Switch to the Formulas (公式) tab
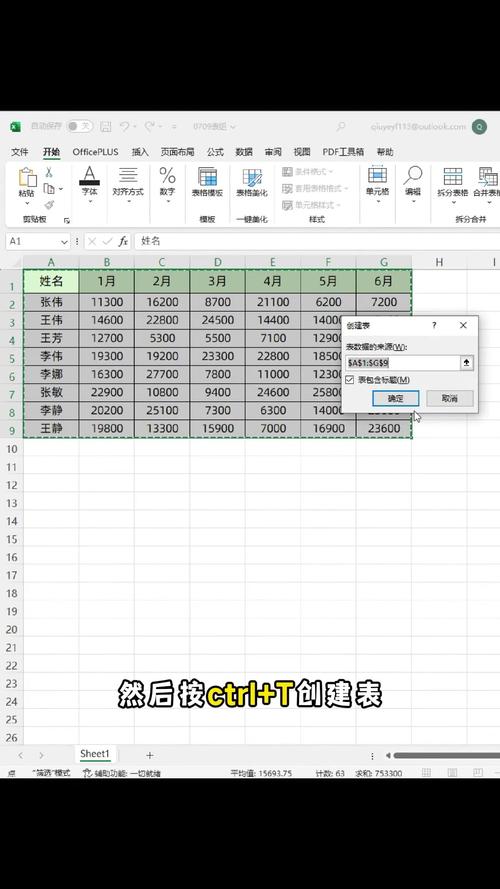This screenshot has width=500, height=889. coord(215,152)
